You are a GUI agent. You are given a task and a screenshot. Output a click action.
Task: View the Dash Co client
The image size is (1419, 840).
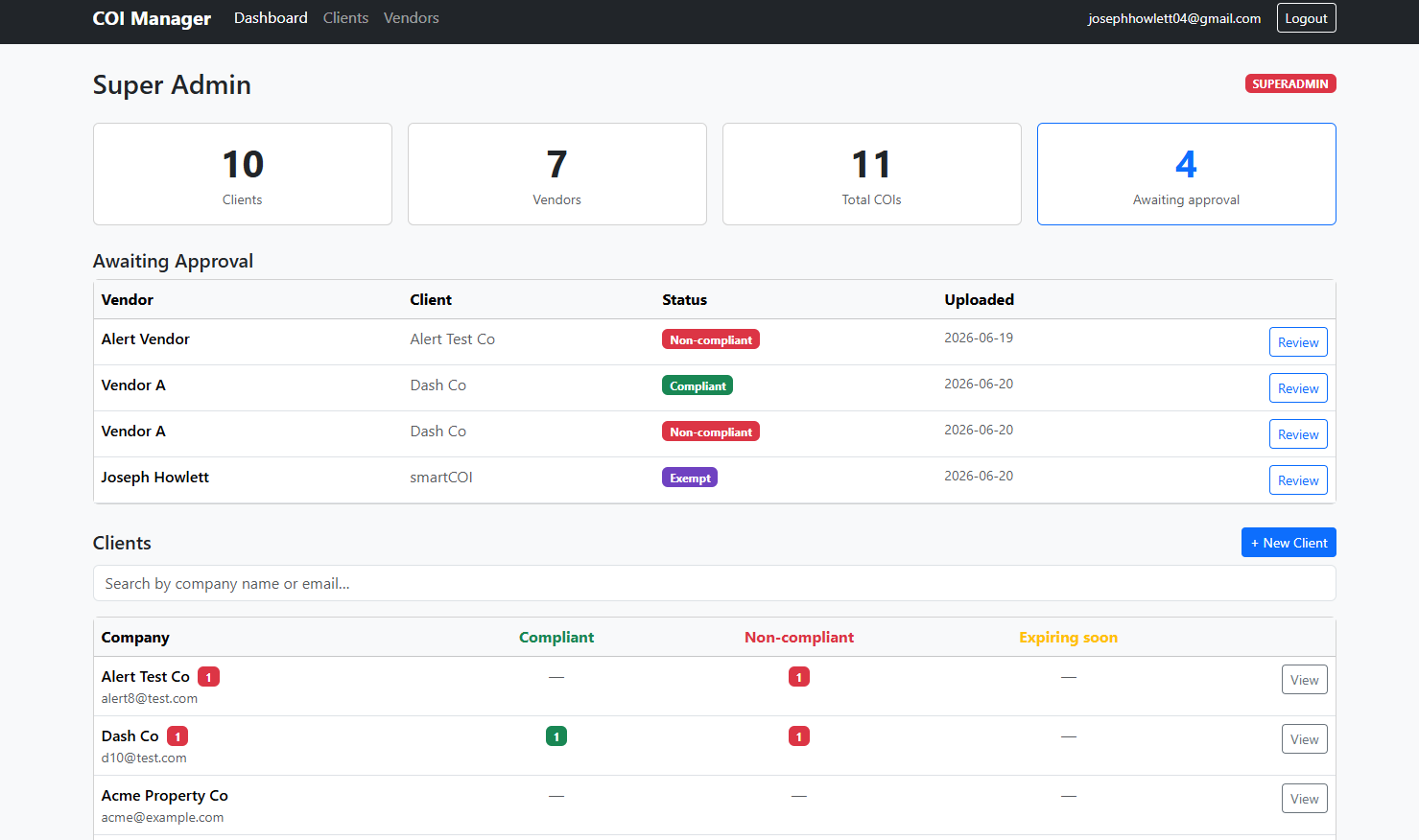click(1304, 739)
